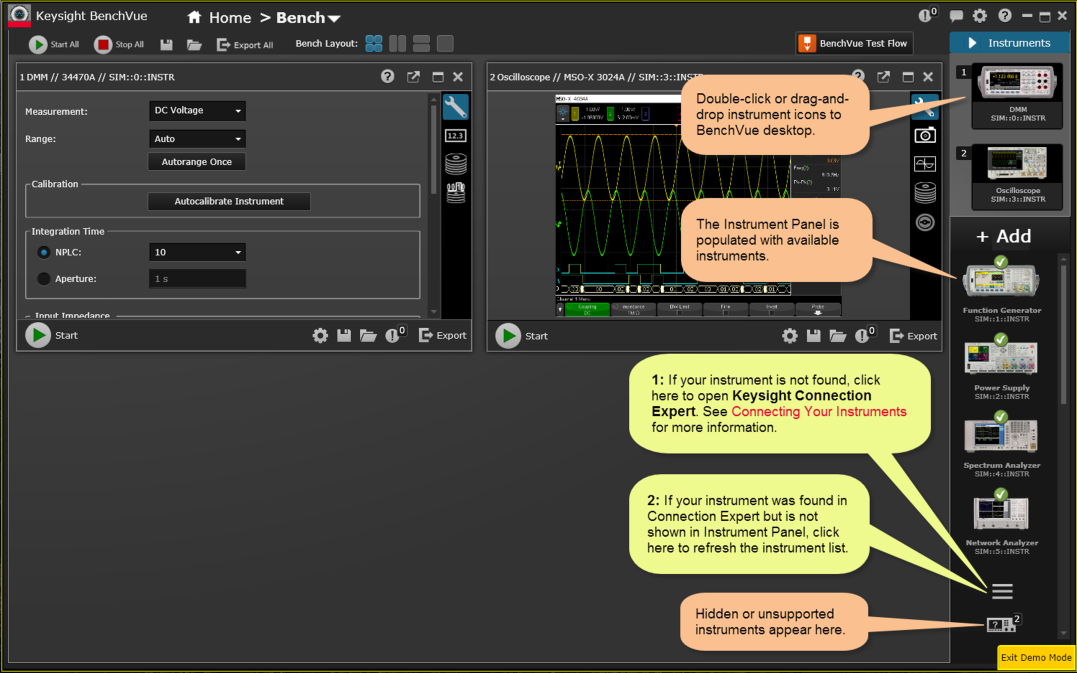Click Export All in top toolbar

click(x=245, y=45)
